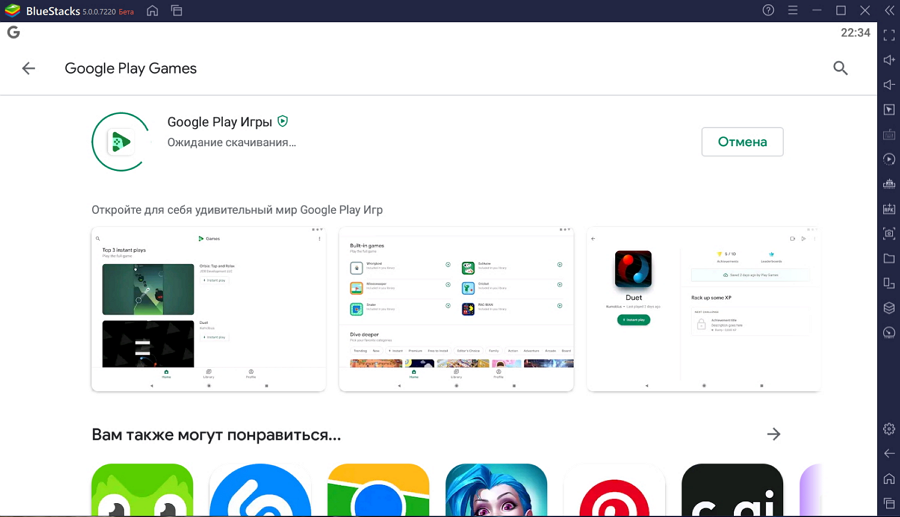This screenshot has width=900, height=517.
Task: Click the 'Вам также могут понравиться...' heading
Action: [x=216, y=435]
